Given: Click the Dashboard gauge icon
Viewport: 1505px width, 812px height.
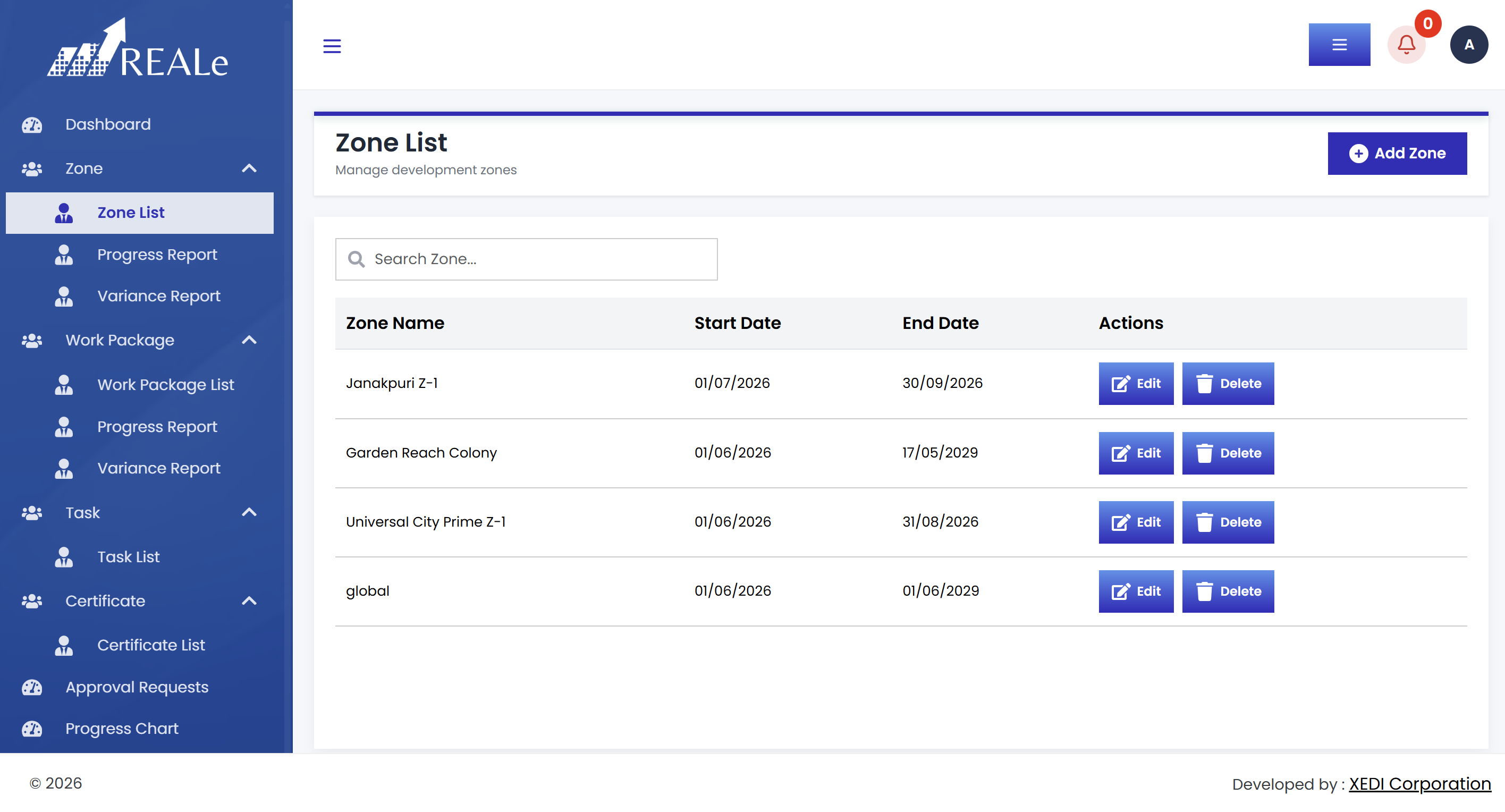Looking at the screenshot, I should click(31, 124).
